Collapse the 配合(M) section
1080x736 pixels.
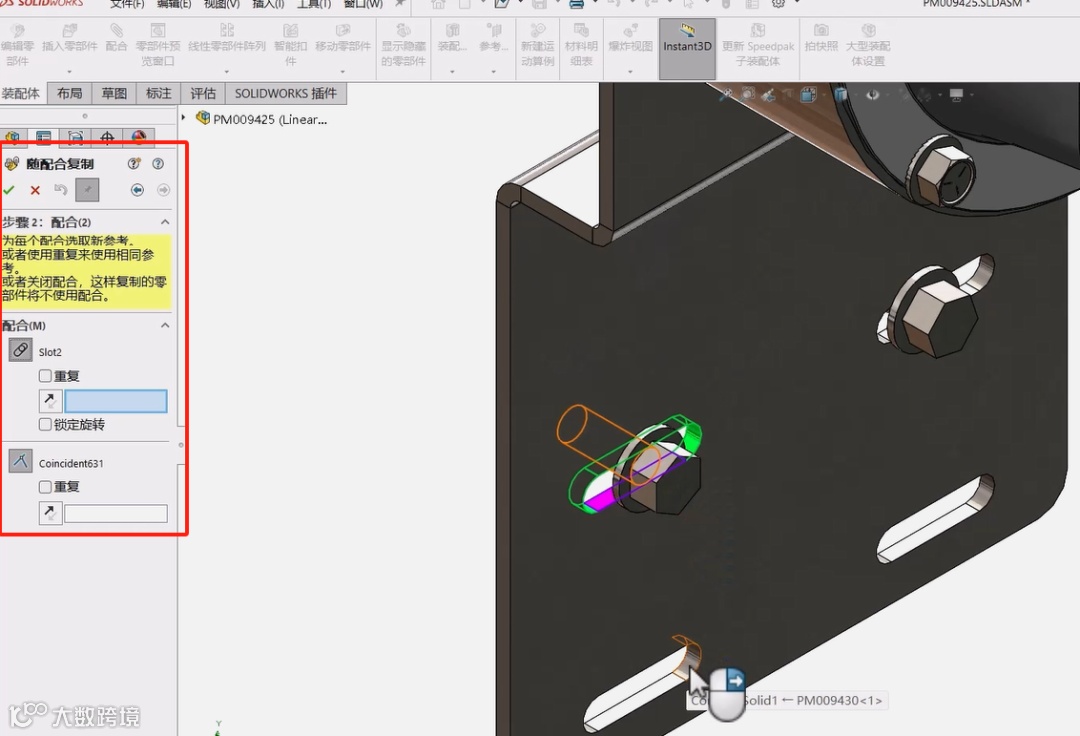tap(165, 325)
